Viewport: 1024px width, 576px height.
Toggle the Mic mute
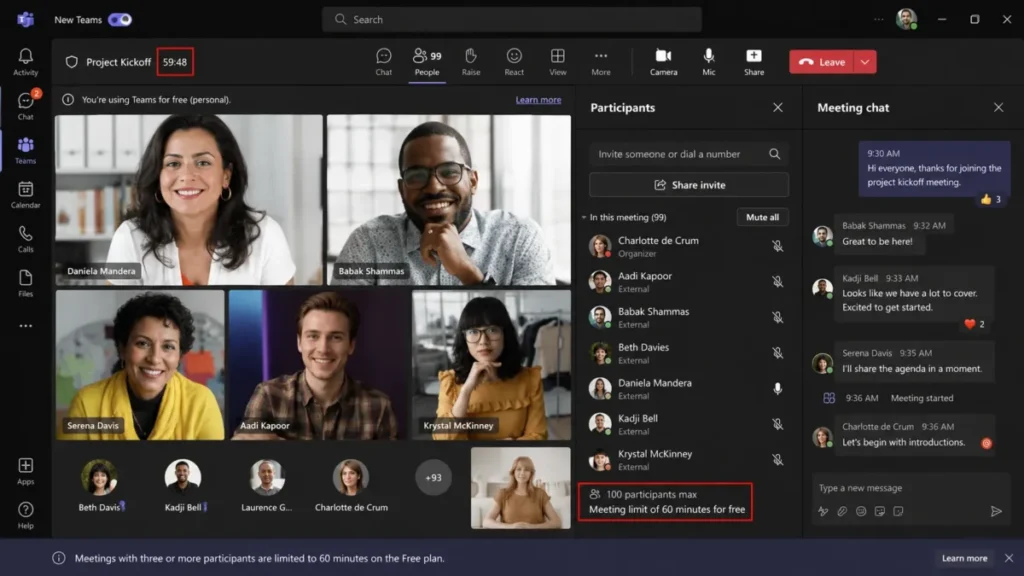tap(709, 62)
